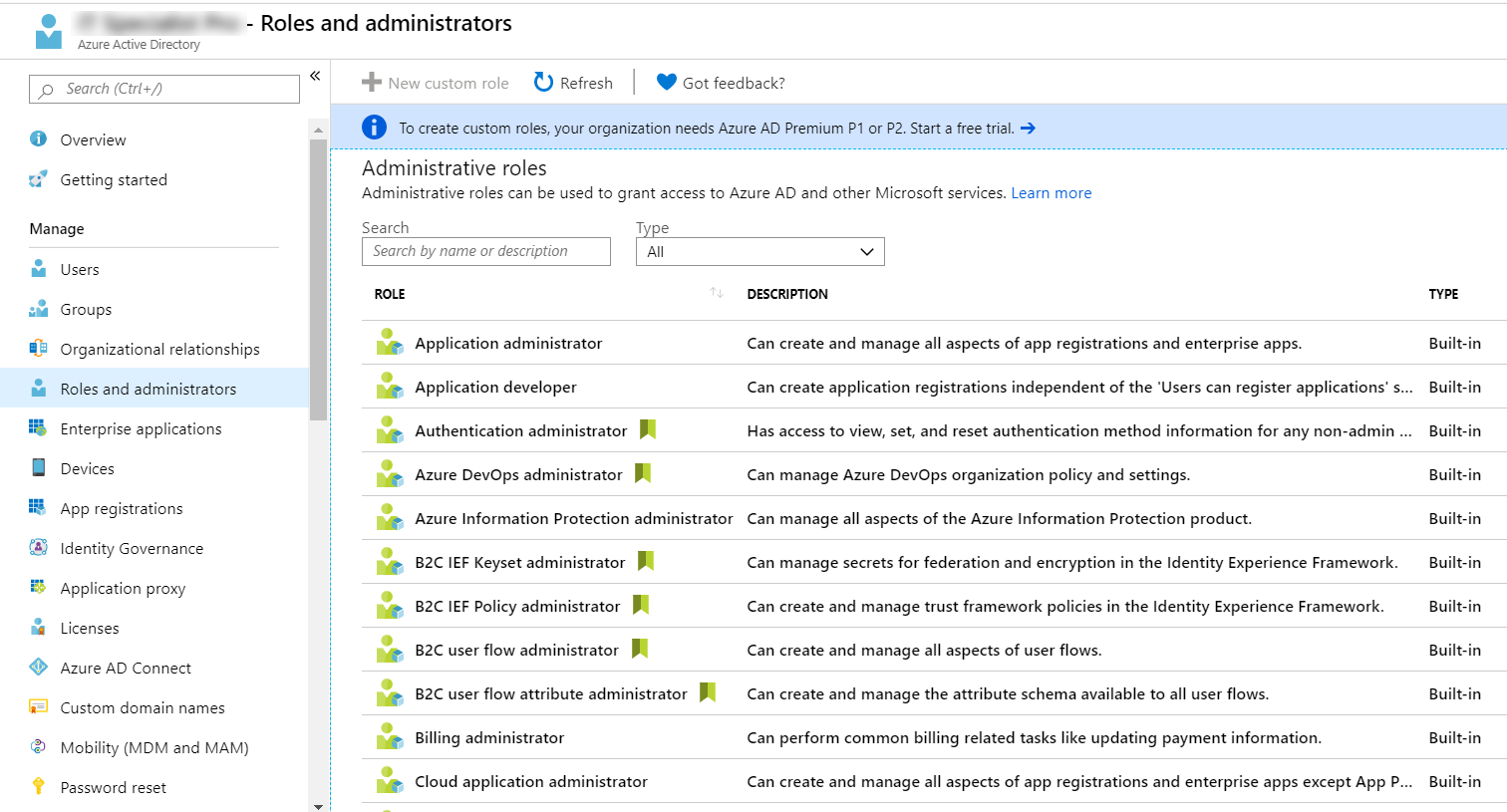This screenshot has width=1507, height=812.
Task: Open the Application developer role
Action: 495,387
